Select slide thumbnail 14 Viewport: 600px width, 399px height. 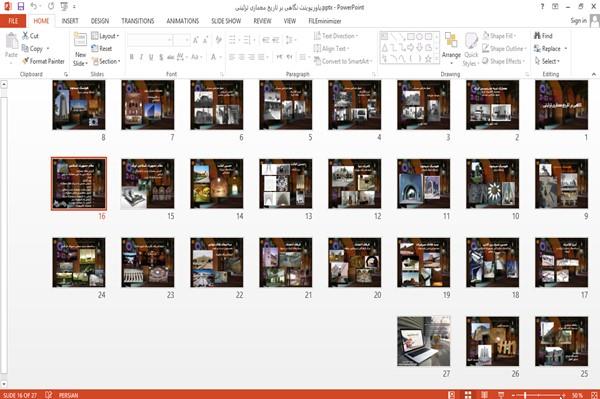coord(217,184)
